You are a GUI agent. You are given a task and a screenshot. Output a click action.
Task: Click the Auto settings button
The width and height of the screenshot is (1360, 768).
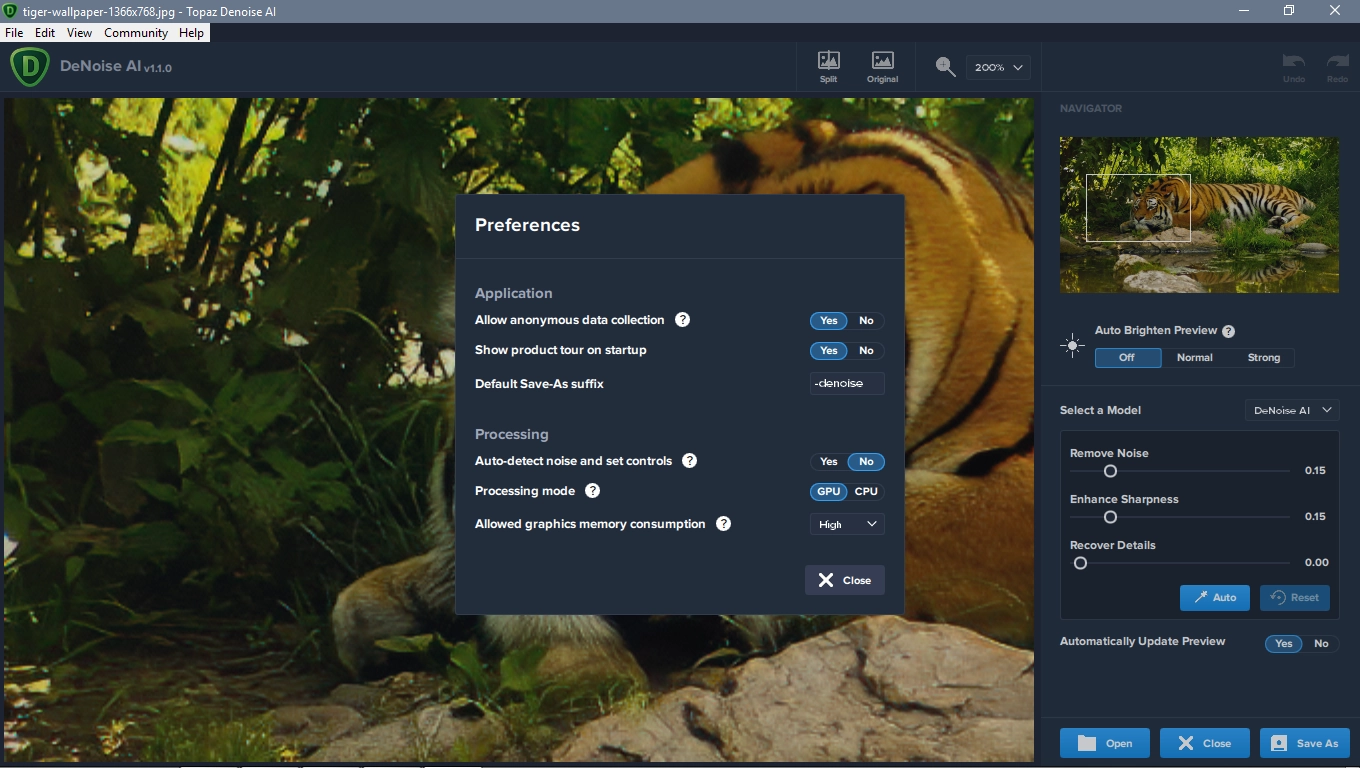(x=1215, y=597)
